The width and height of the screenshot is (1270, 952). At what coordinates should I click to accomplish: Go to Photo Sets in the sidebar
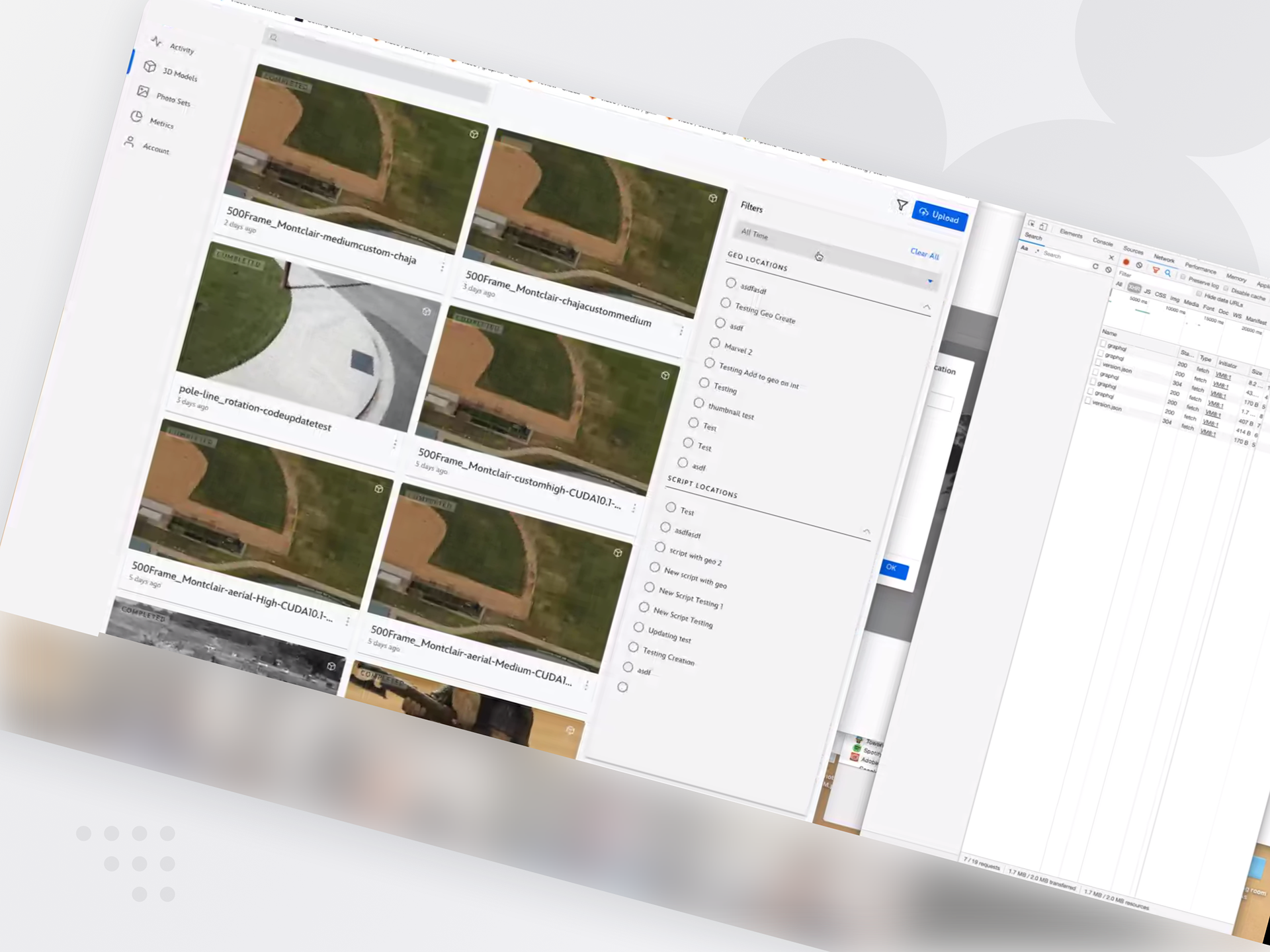(164, 96)
